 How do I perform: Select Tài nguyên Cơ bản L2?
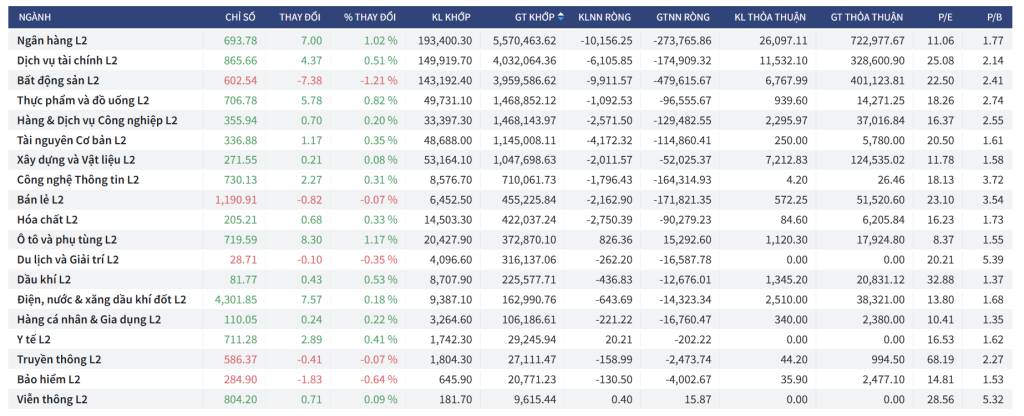[x=72, y=140]
